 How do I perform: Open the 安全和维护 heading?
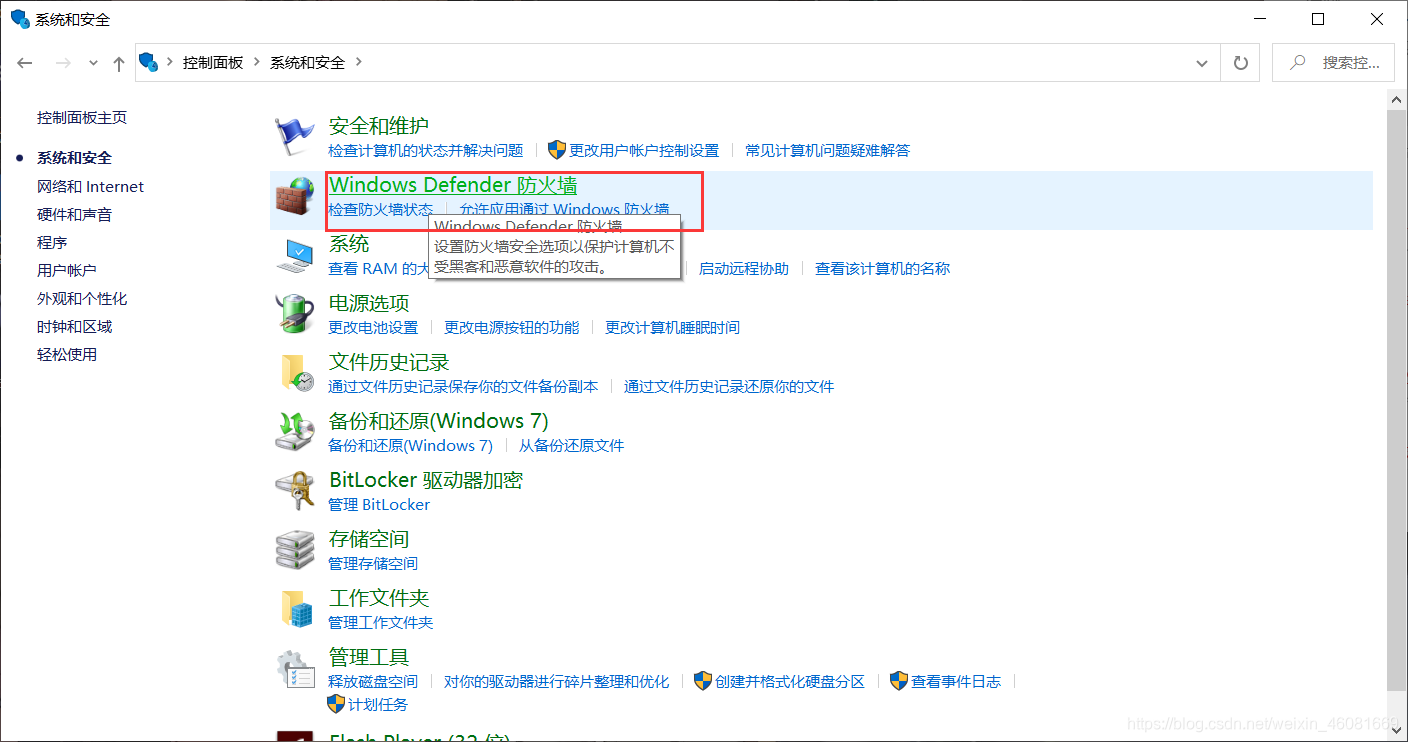point(379,126)
